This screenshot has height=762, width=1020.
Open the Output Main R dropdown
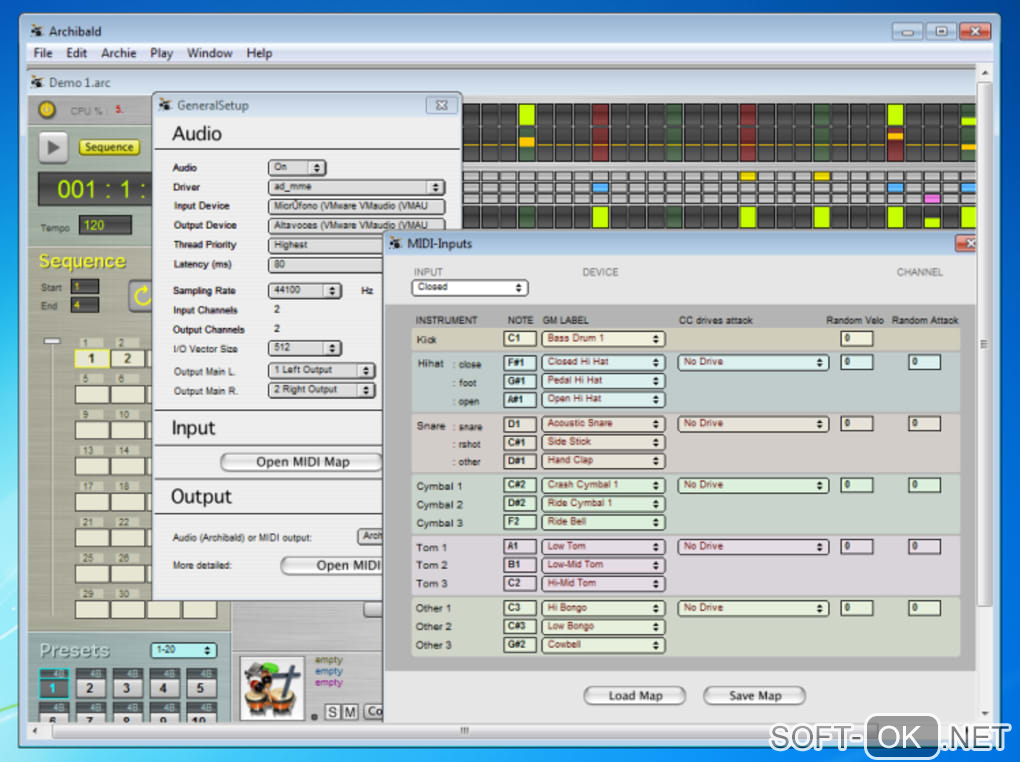[x=321, y=390]
